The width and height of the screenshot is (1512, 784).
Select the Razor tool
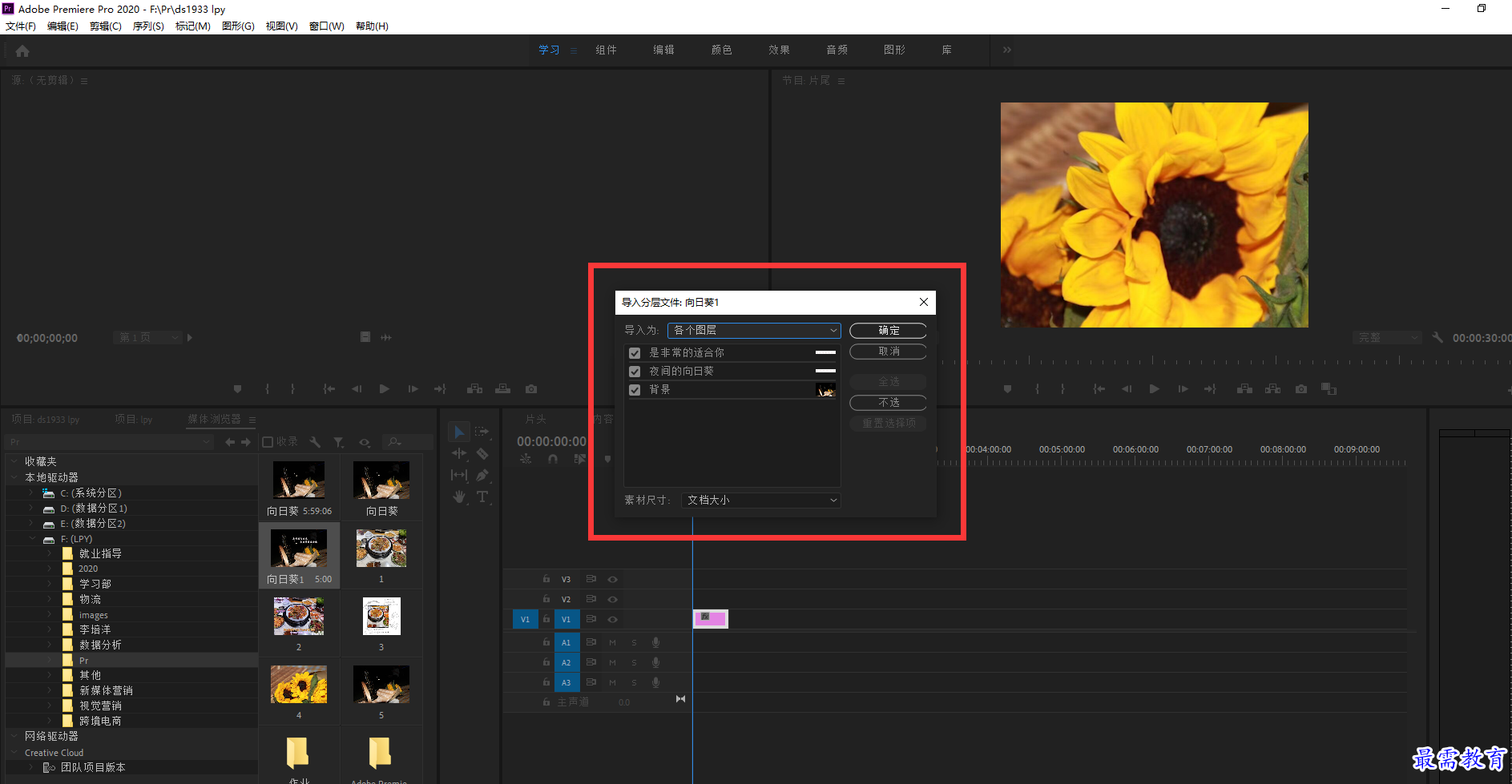(482, 453)
